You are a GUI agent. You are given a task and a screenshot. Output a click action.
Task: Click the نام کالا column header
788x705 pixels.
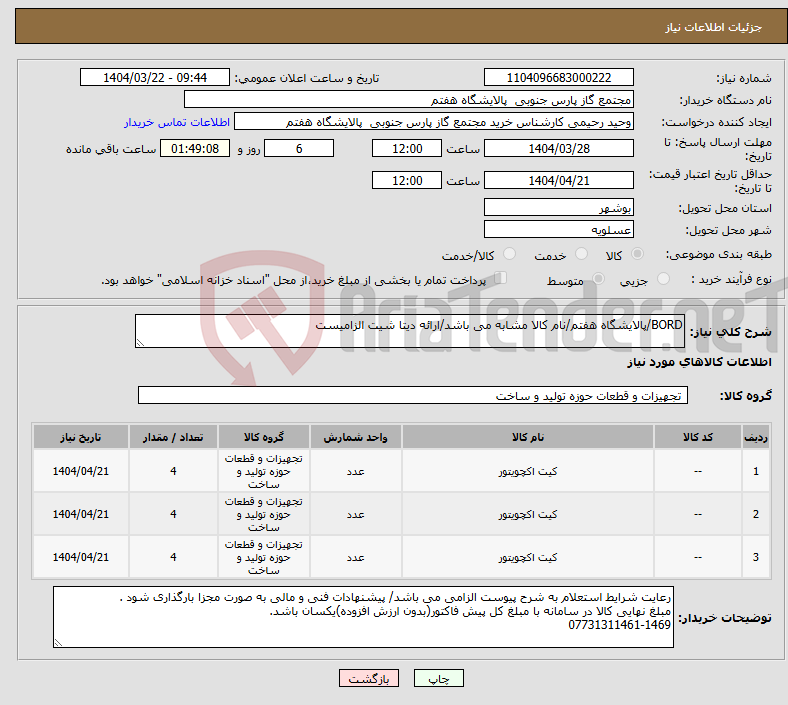click(x=528, y=437)
